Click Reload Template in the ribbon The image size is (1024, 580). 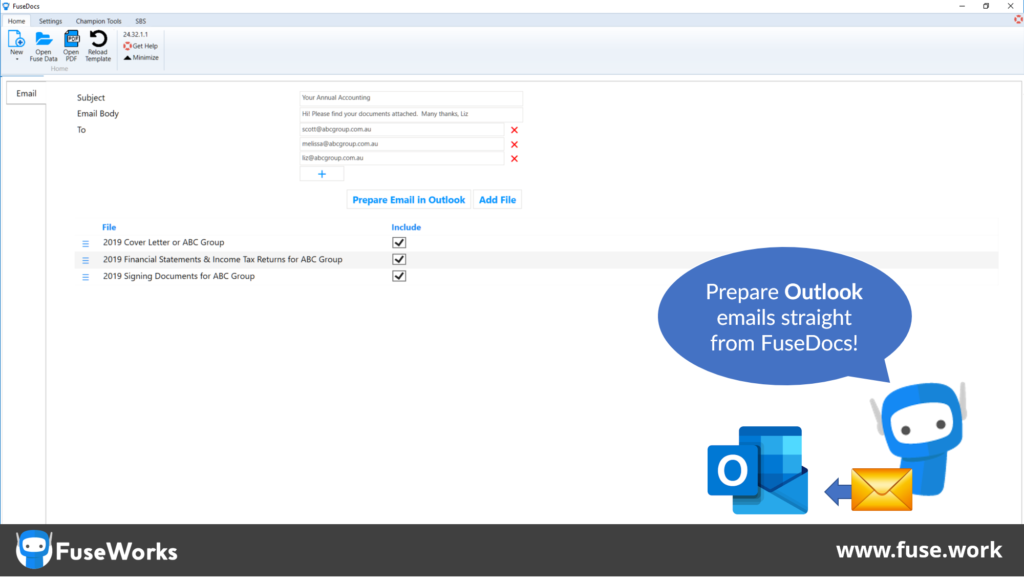[x=98, y=46]
